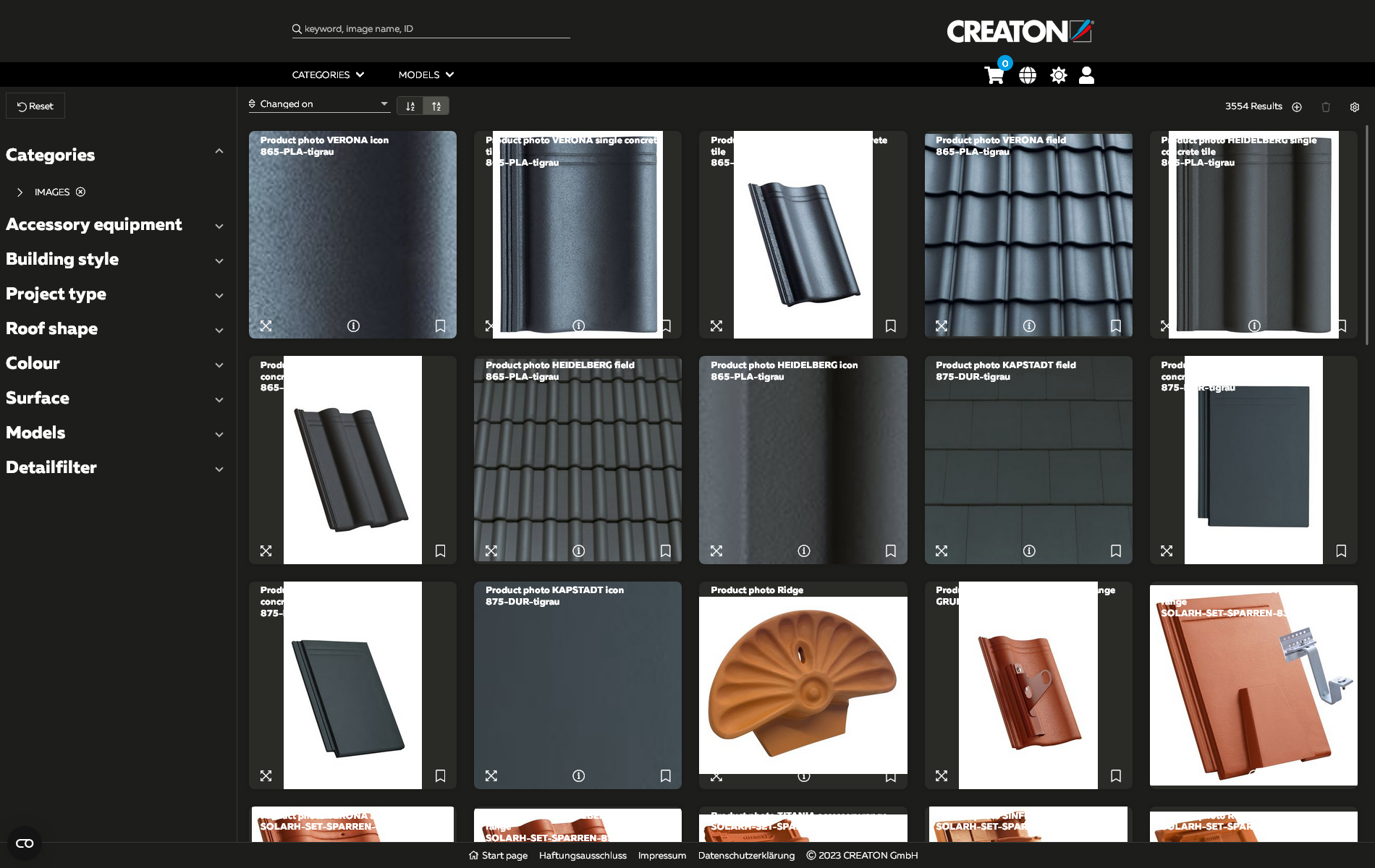Show info for VERONA single concrete tile
1375x868 pixels.
[x=579, y=326]
